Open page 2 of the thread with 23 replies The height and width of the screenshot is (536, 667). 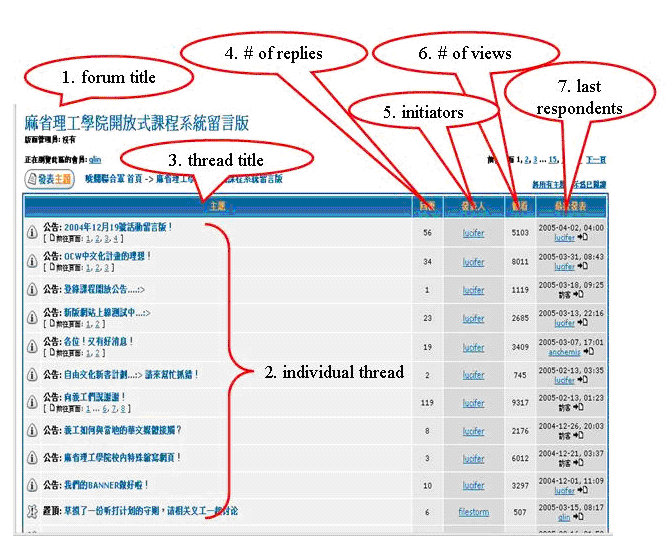[x=97, y=324]
